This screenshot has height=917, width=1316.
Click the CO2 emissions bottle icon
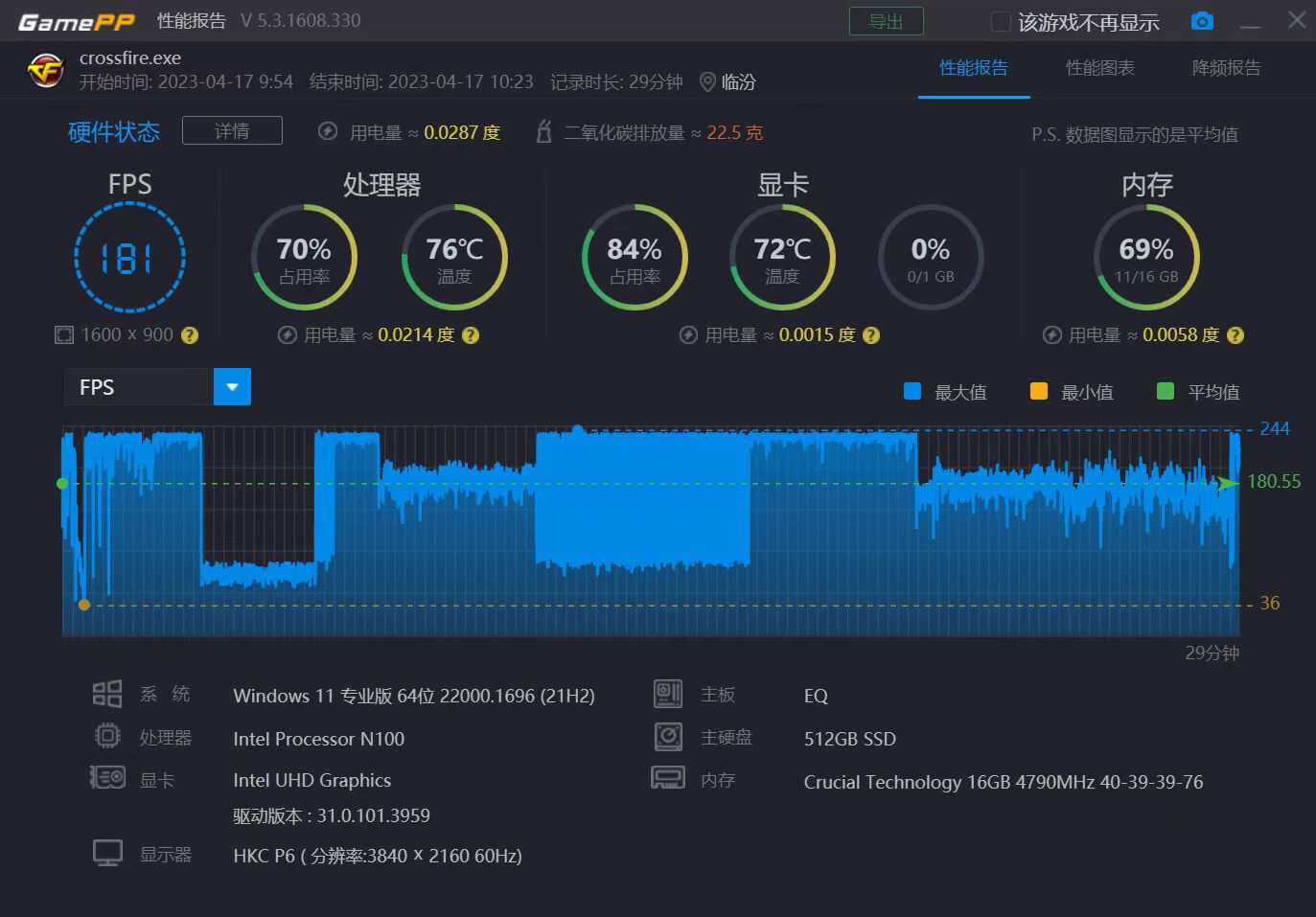pyautogui.click(x=543, y=132)
